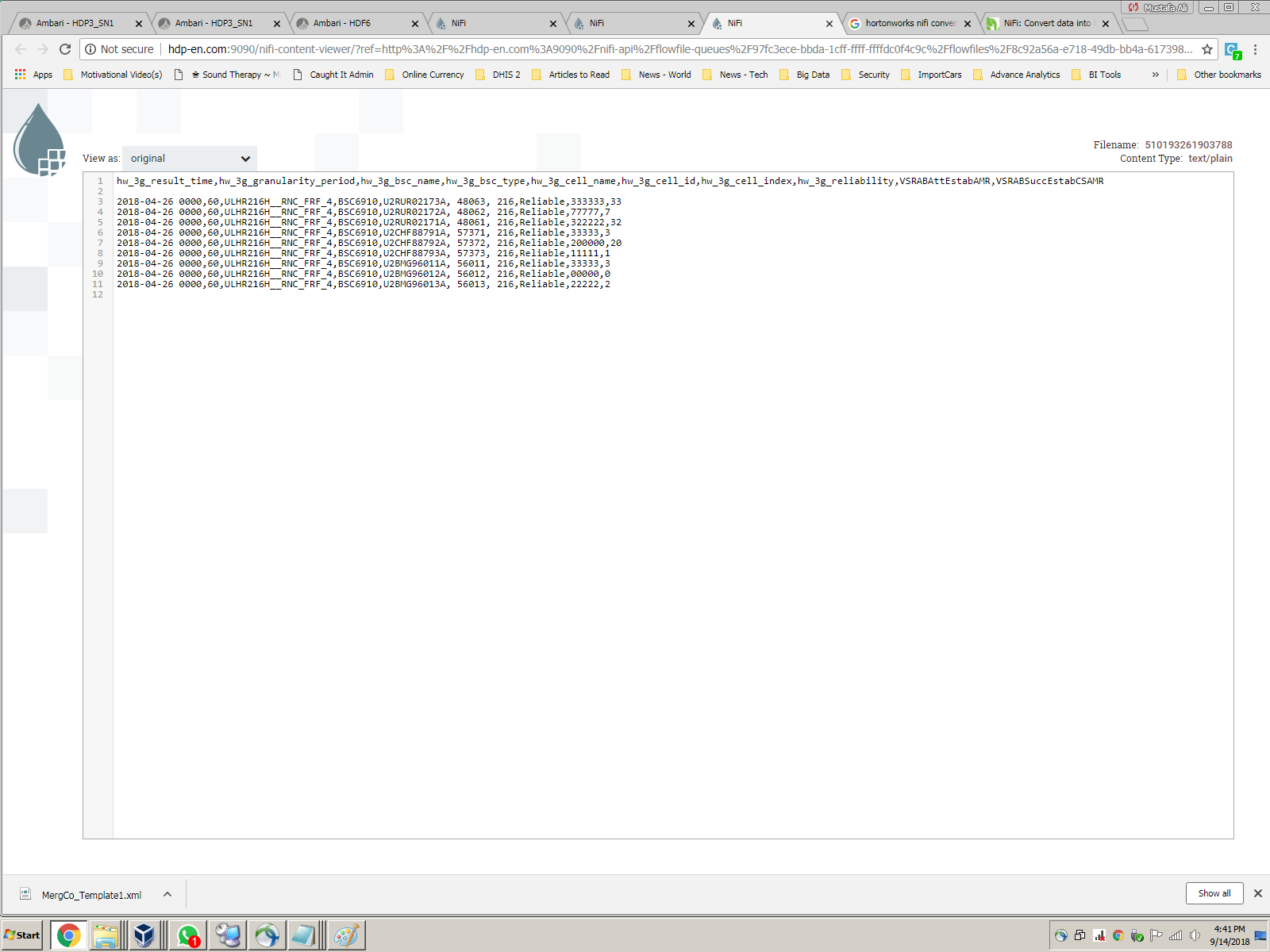Open the Chrome extension showing badge 7
This screenshot has height=952, width=1270.
[1233, 48]
